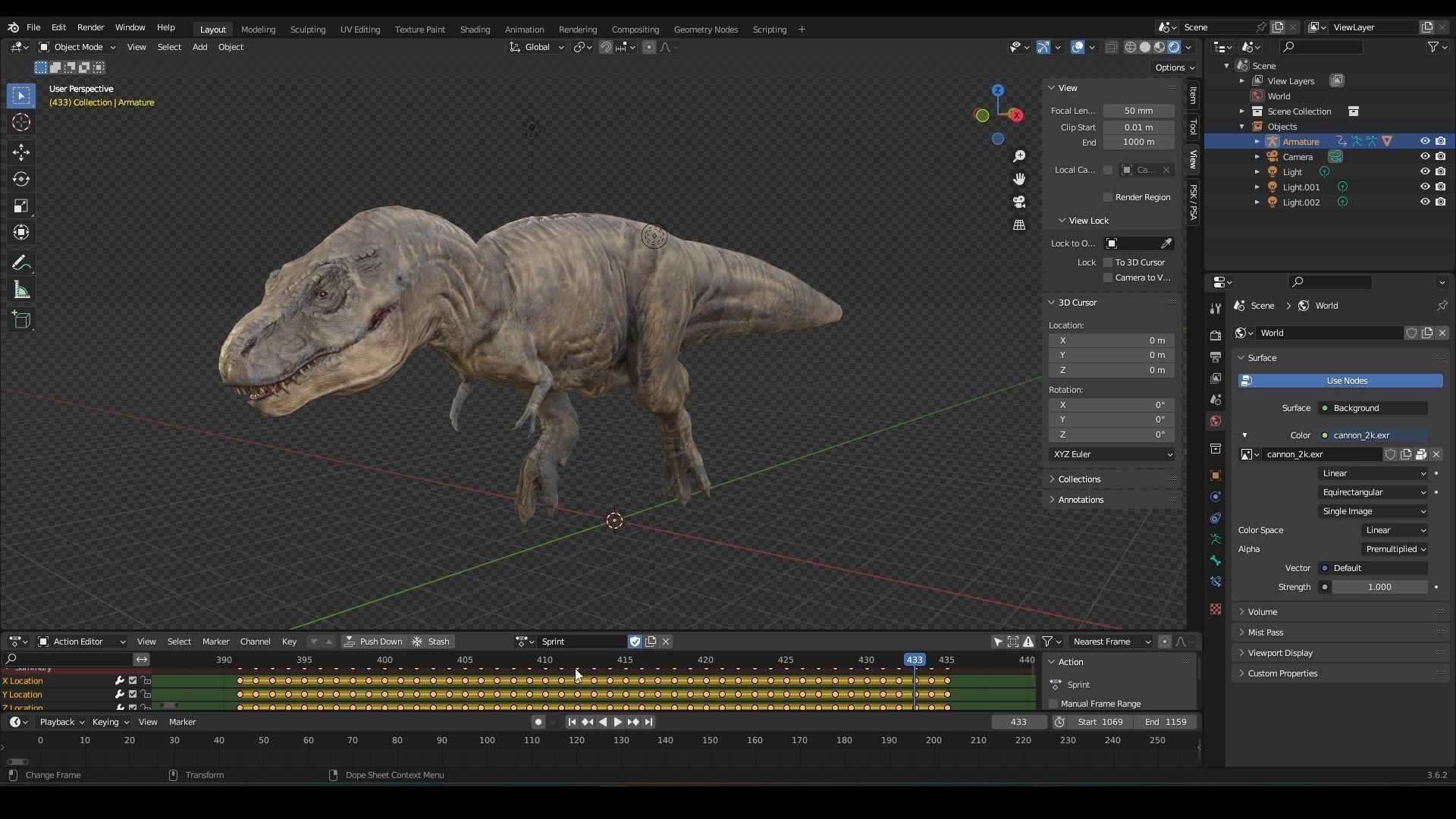Select the Measure ruler tool
This screenshot has width=1456, height=819.
point(21,290)
